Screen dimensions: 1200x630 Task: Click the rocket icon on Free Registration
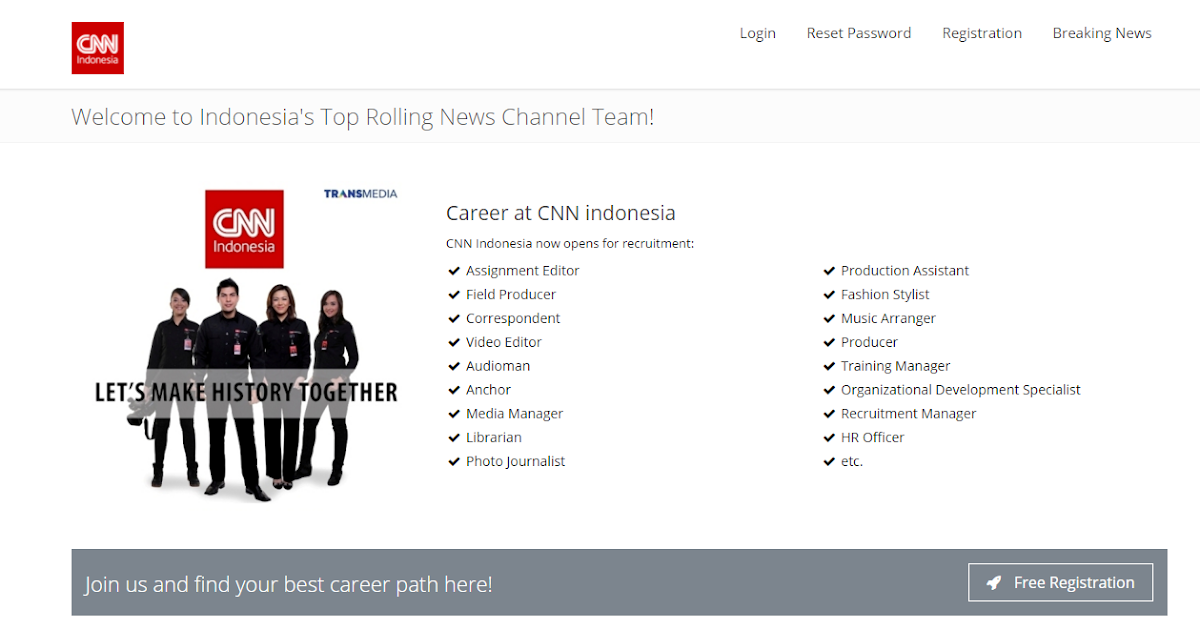994,582
